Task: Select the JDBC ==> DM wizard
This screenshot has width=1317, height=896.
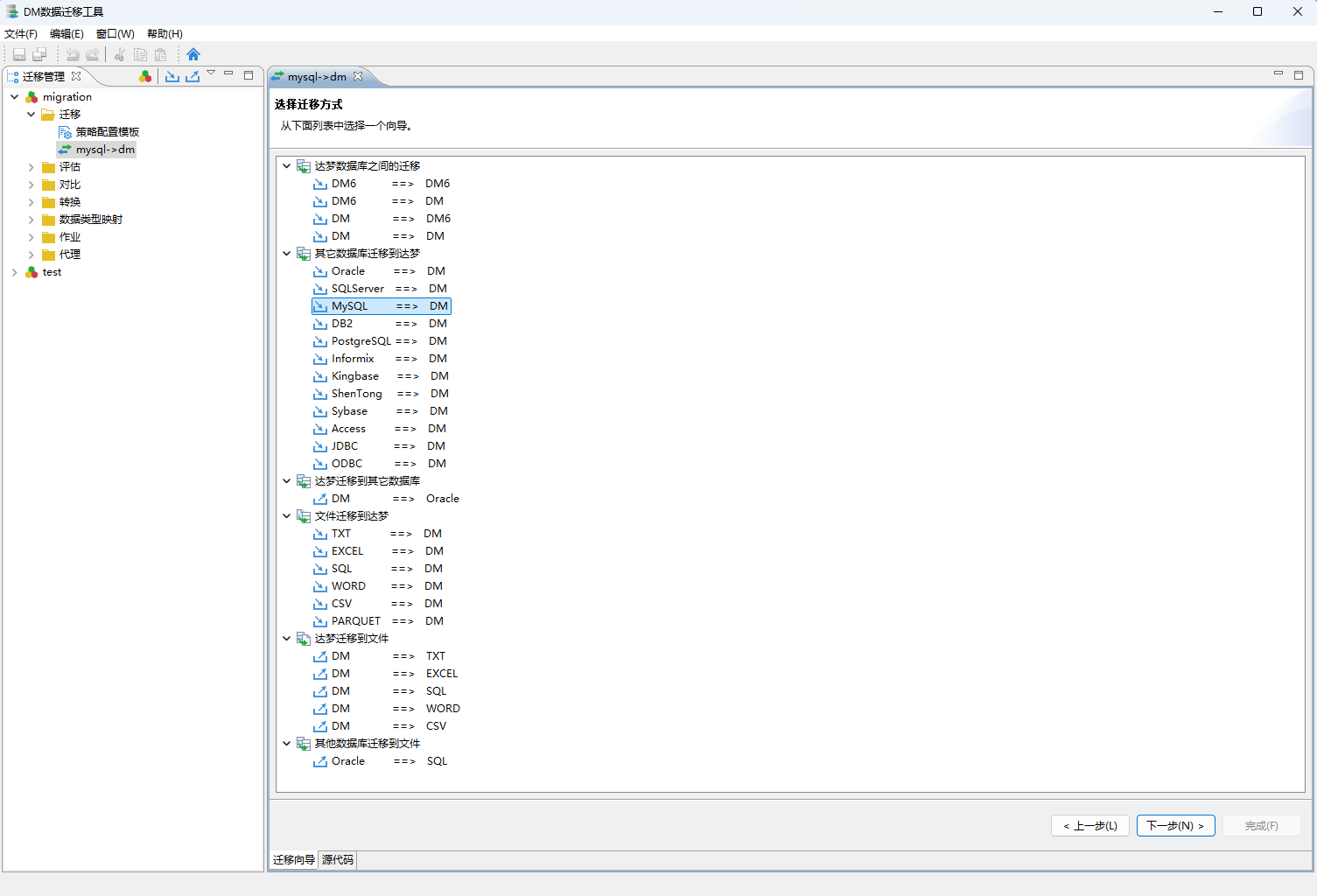Action: (x=380, y=446)
